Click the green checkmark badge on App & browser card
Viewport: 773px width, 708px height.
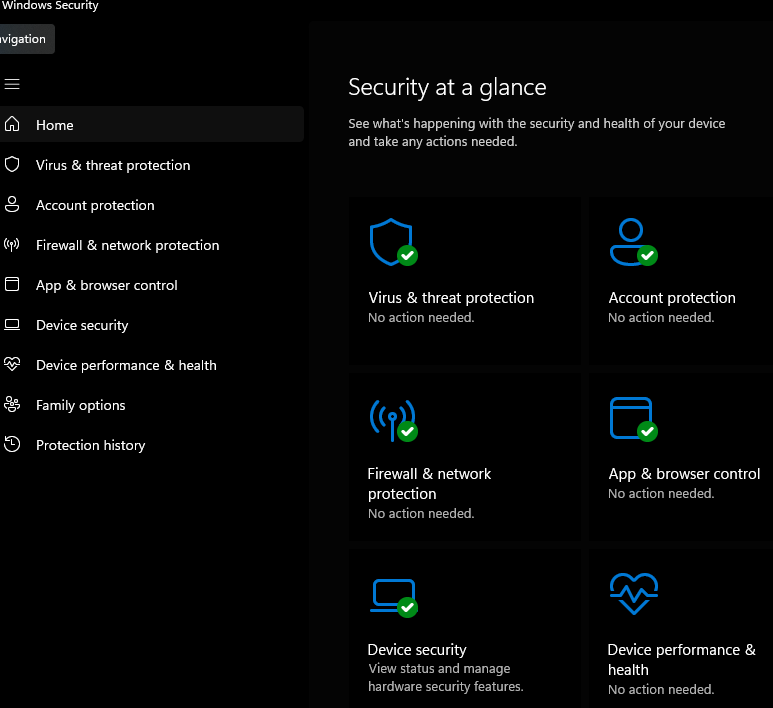point(647,431)
